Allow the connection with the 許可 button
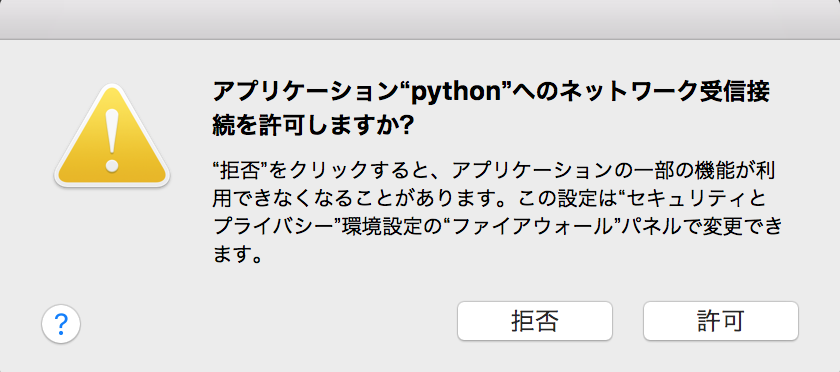The height and width of the screenshot is (372, 840). tap(721, 321)
